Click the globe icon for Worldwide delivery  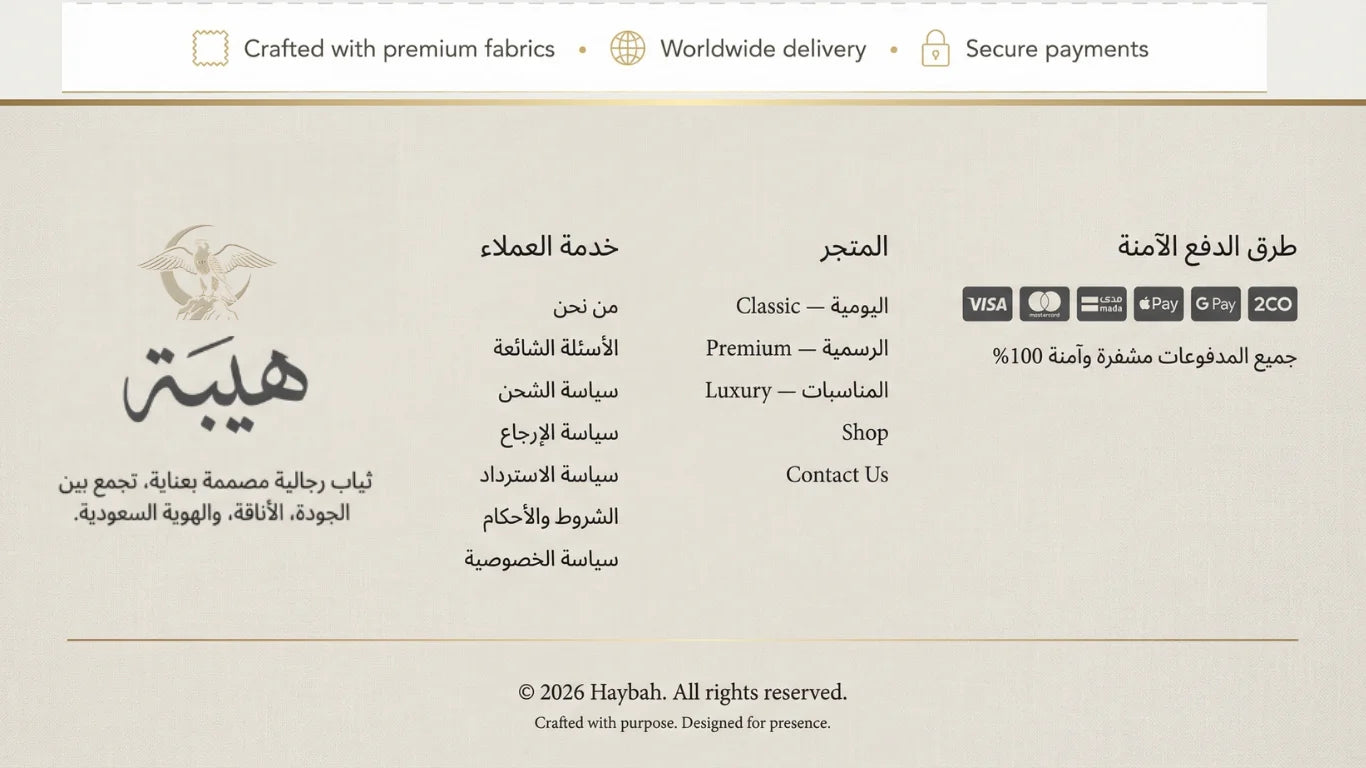point(628,48)
